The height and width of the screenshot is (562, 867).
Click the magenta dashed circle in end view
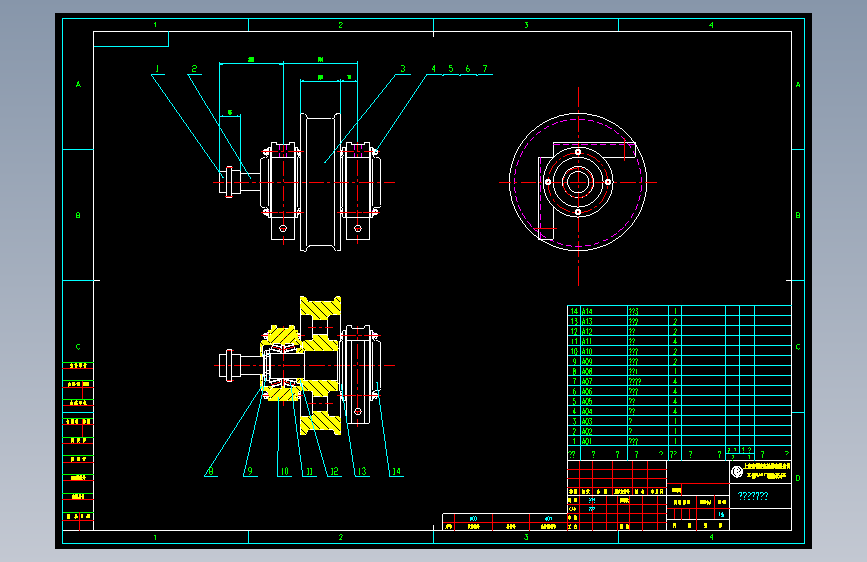click(578, 181)
